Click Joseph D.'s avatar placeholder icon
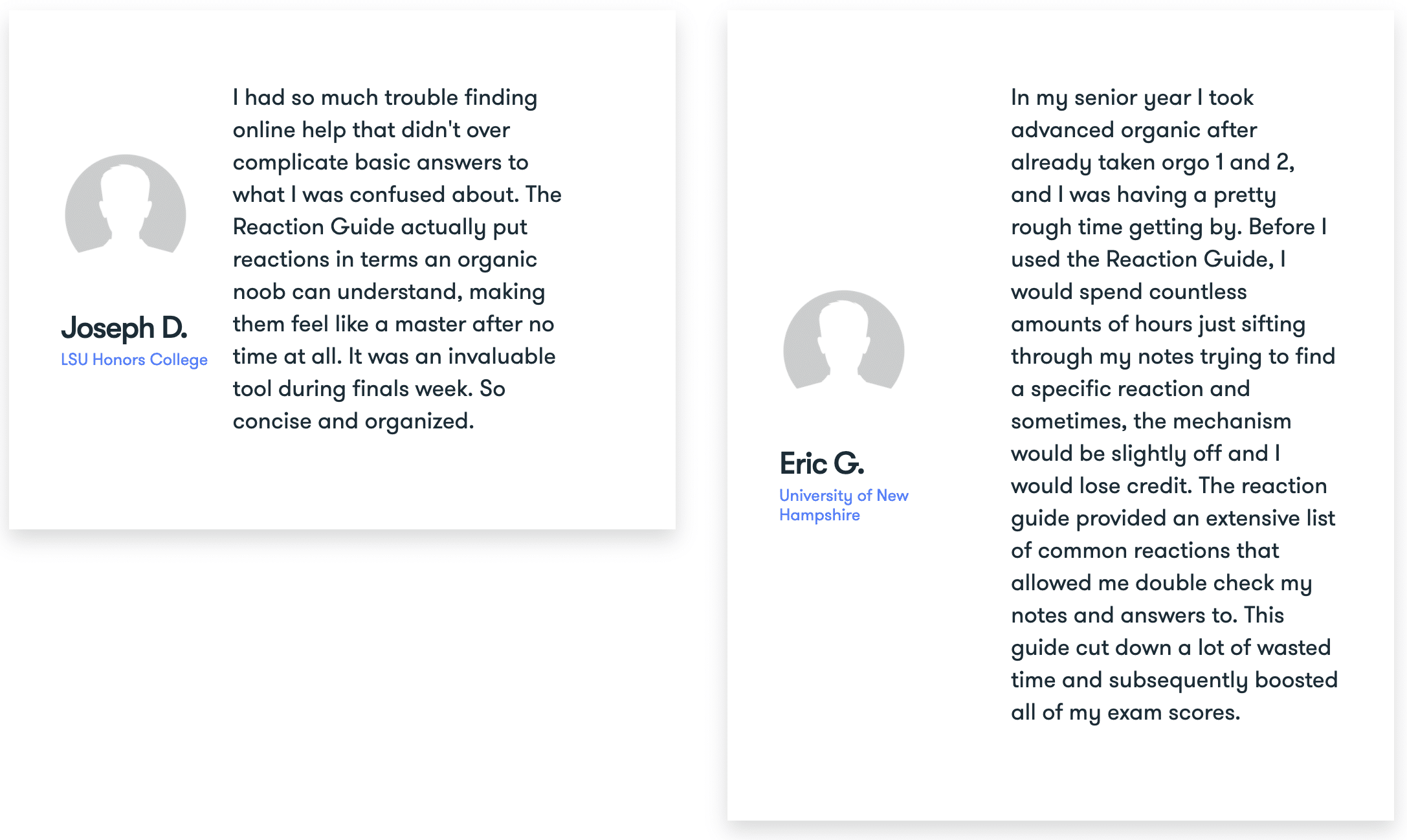 point(126,204)
